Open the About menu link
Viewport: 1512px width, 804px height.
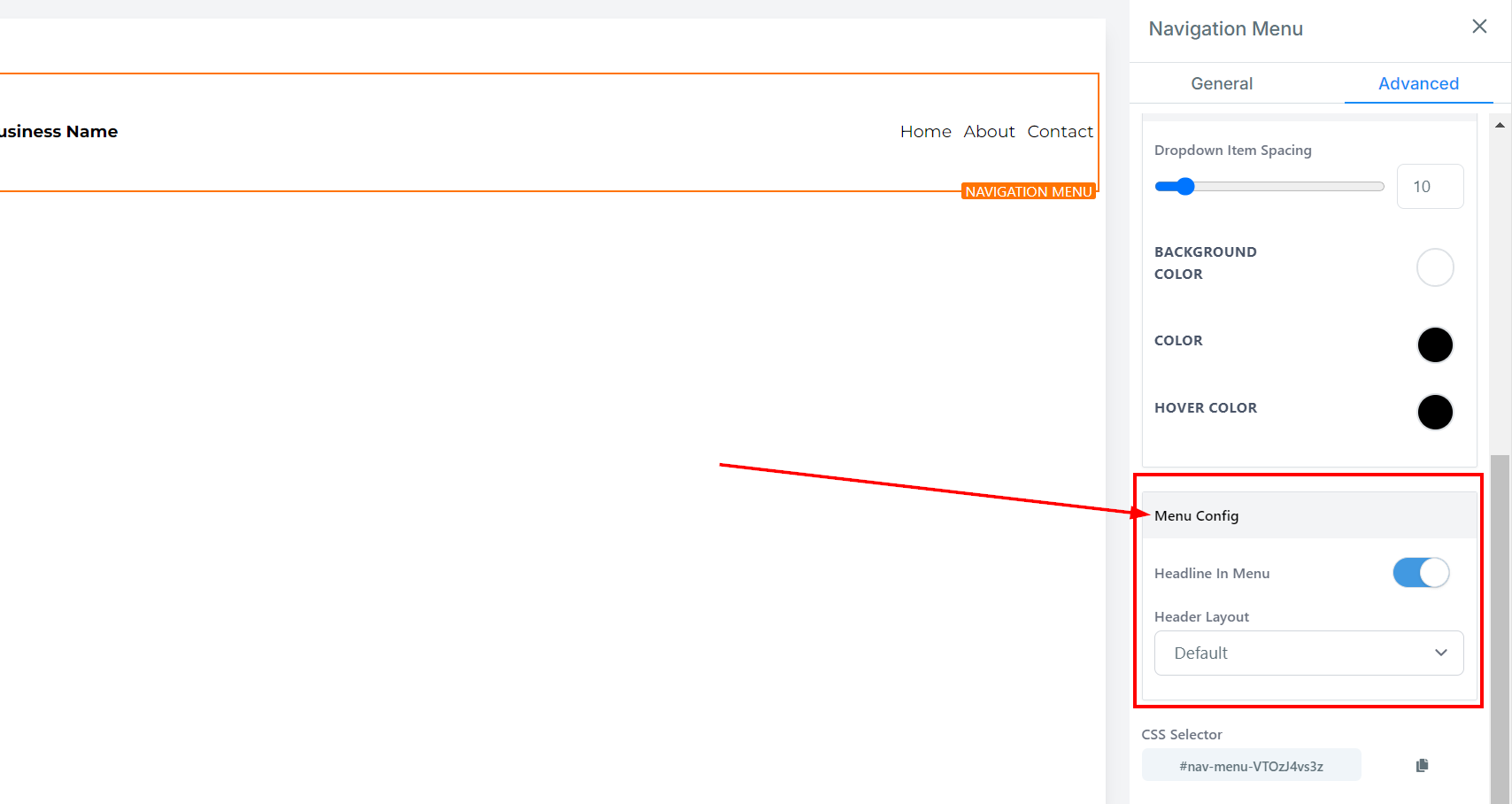989,132
